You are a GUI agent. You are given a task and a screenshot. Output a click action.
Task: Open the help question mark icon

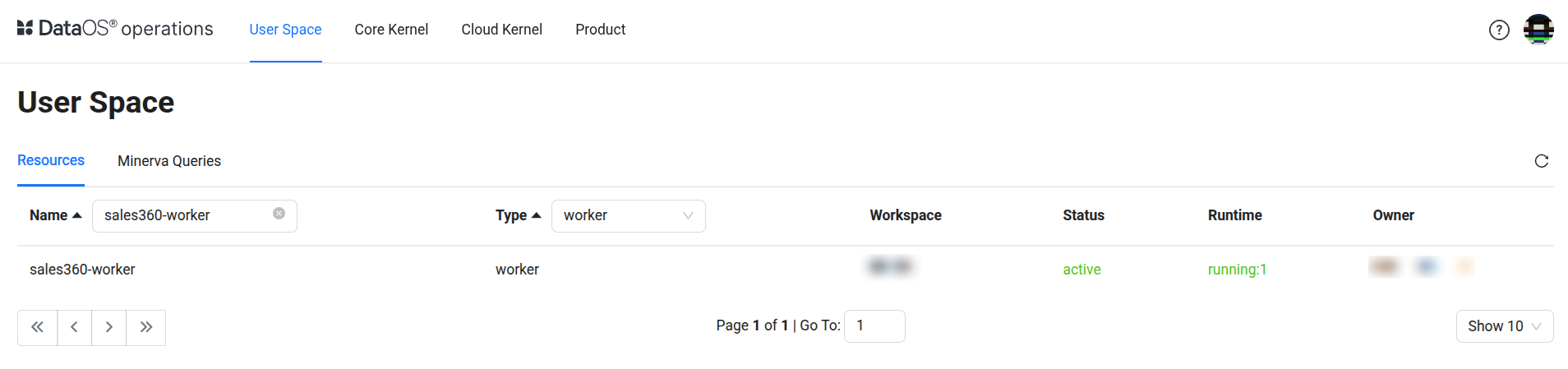tap(1499, 30)
